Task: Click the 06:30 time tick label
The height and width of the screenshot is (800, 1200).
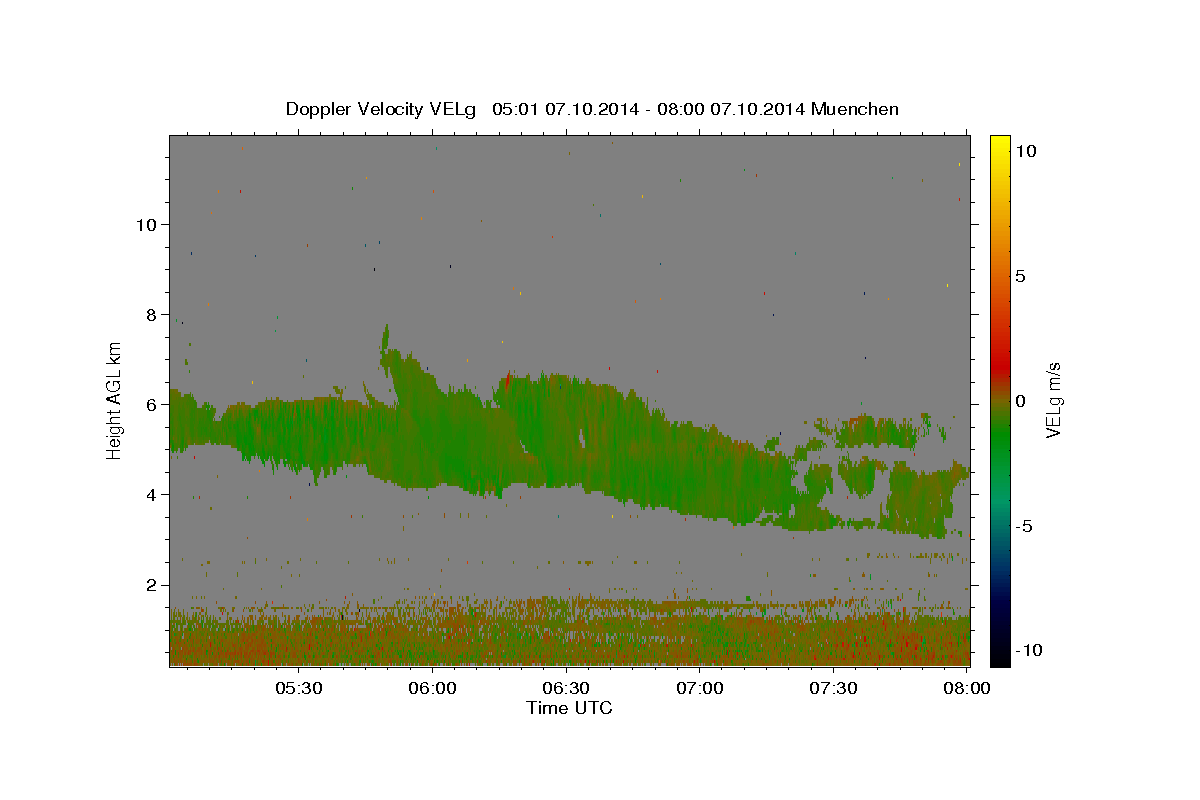Action: (x=565, y=688)
